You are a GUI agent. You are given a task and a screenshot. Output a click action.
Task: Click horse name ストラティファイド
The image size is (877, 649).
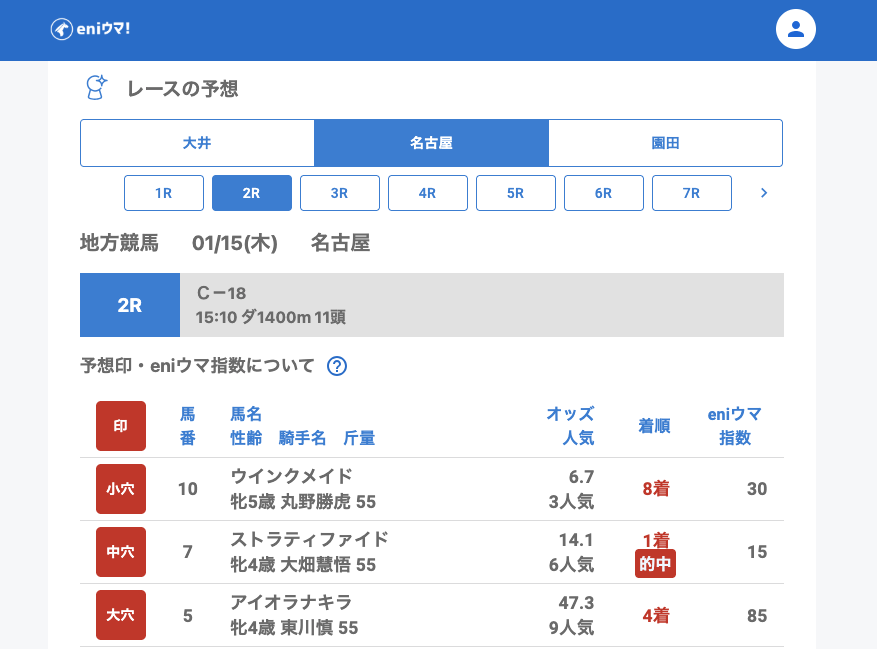tap(309, 539)
